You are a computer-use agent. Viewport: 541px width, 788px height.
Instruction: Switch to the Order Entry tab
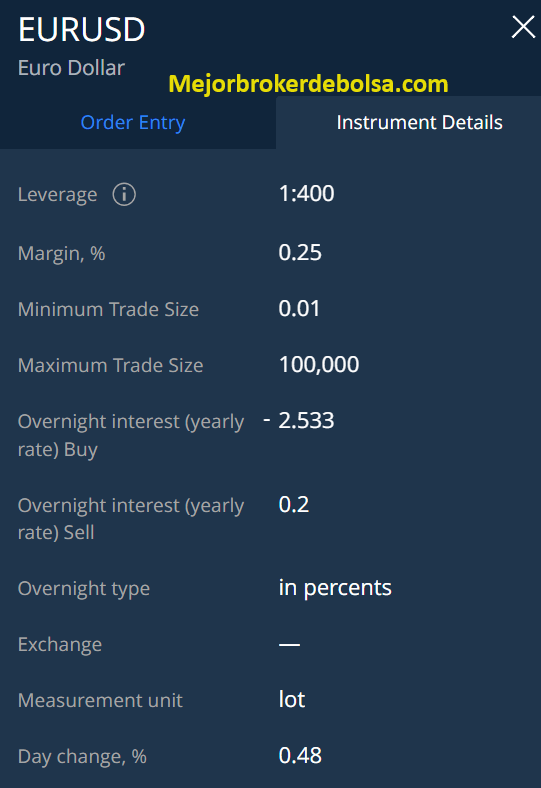[133, 122]
